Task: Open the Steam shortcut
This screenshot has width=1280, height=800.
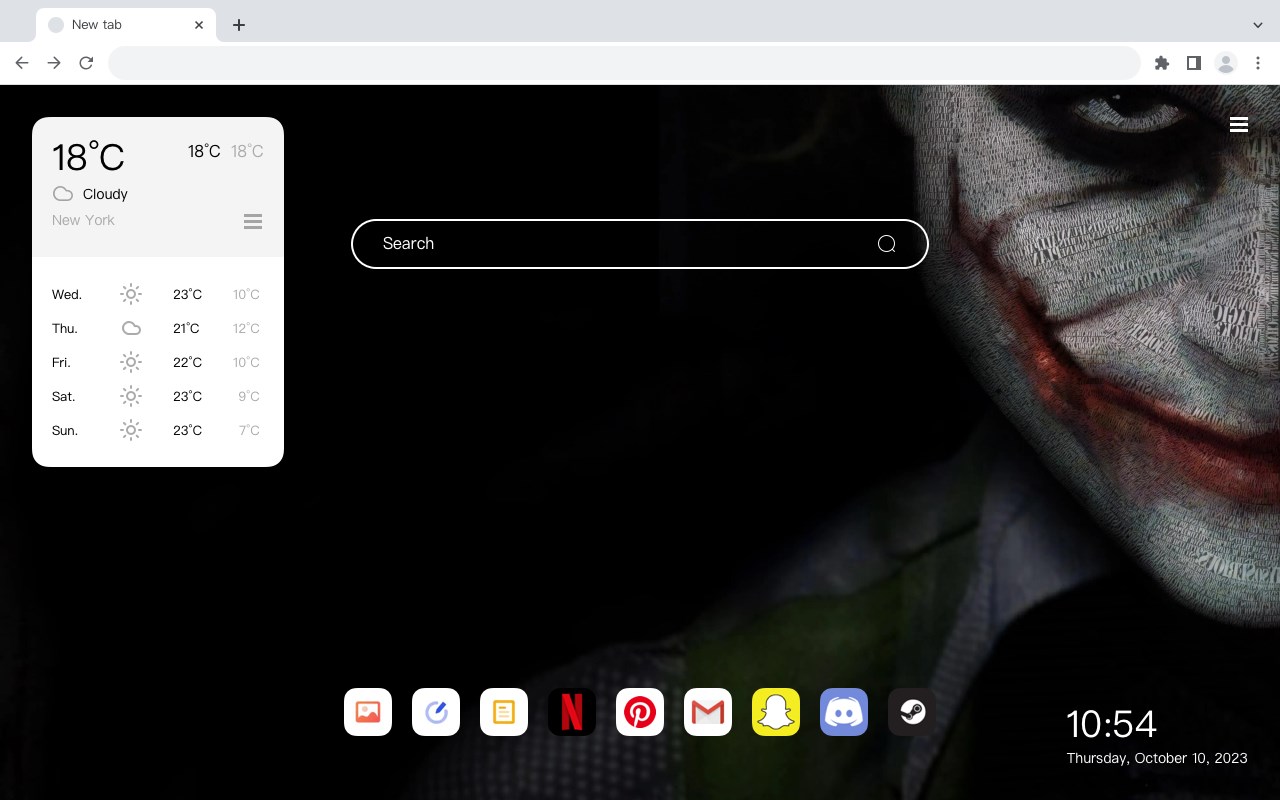Action: pyautogui.click(x=912, y=712)
